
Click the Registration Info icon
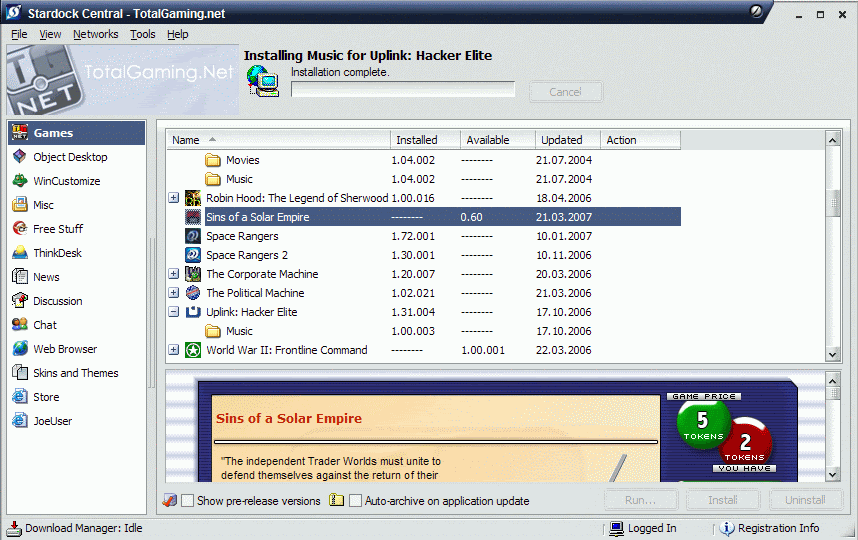pyautogui.click(x=727, y=528)
